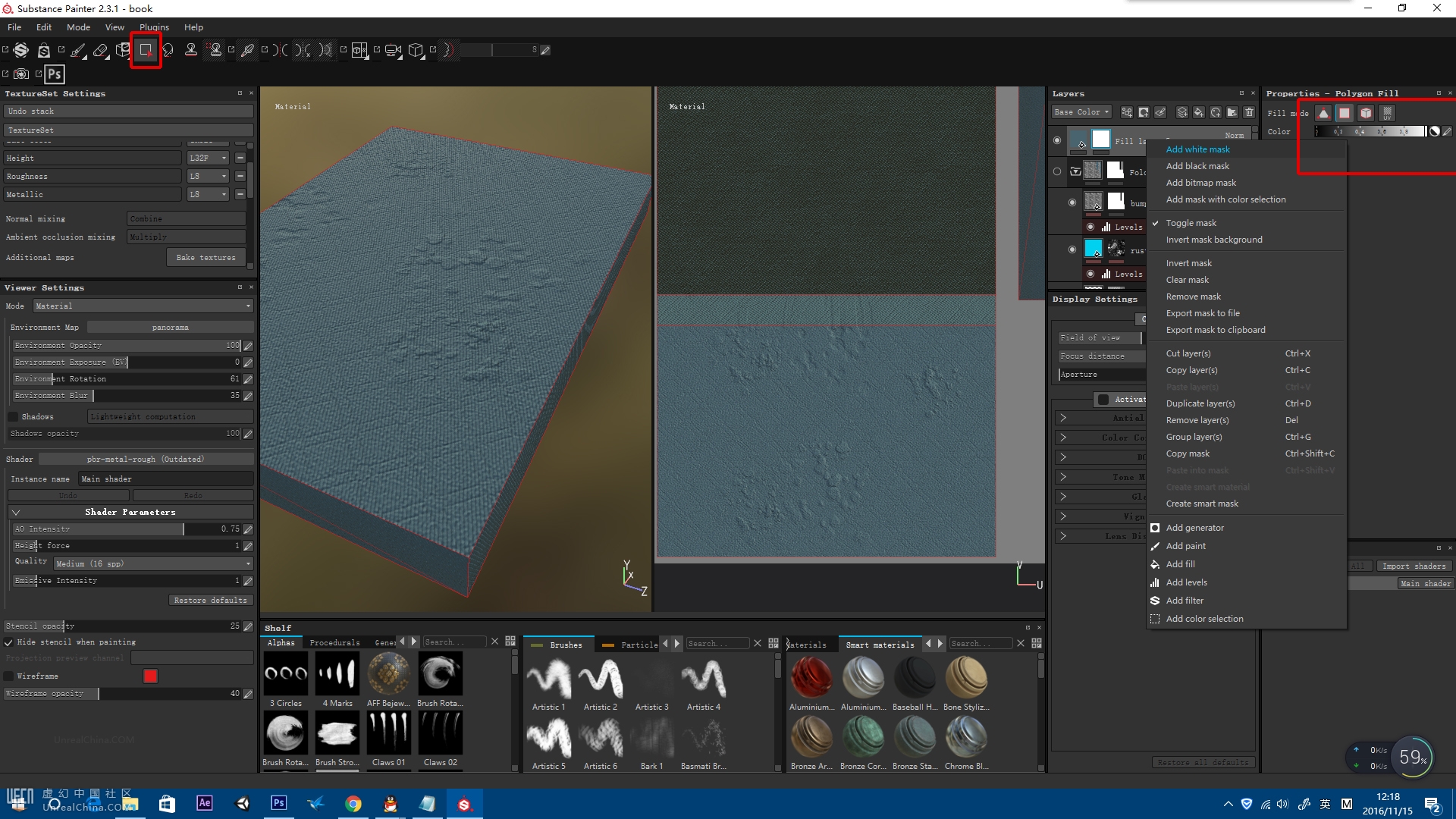Open the Quality Medium (16 spp) dropdown

[153, 564]
